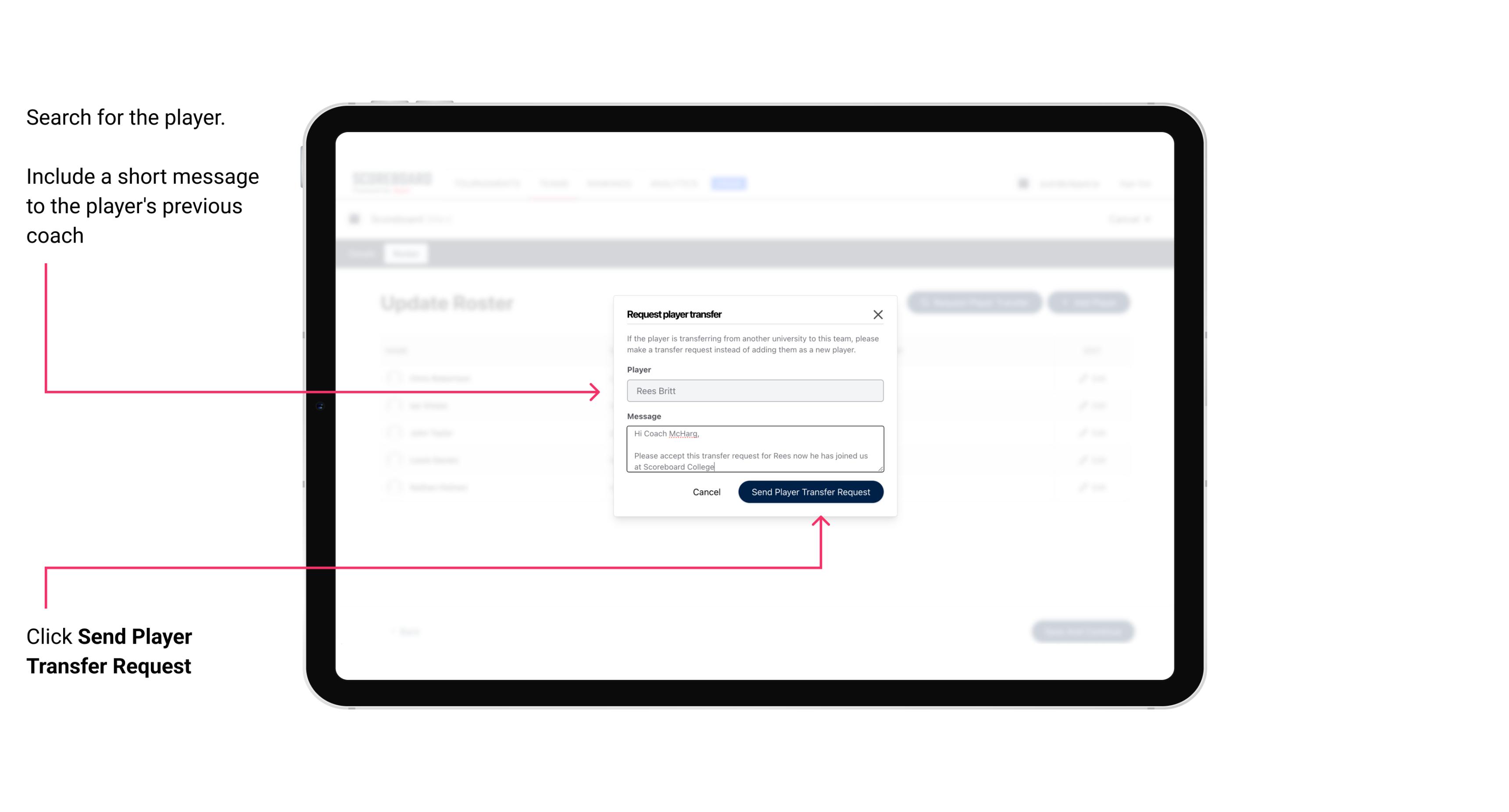
Task: Click the second roster action button
Action: tap(1089, 303)
